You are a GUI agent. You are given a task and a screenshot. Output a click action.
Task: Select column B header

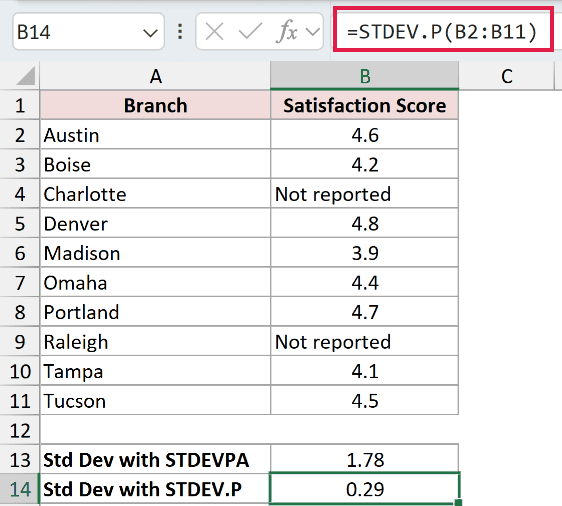coord(365,76)
